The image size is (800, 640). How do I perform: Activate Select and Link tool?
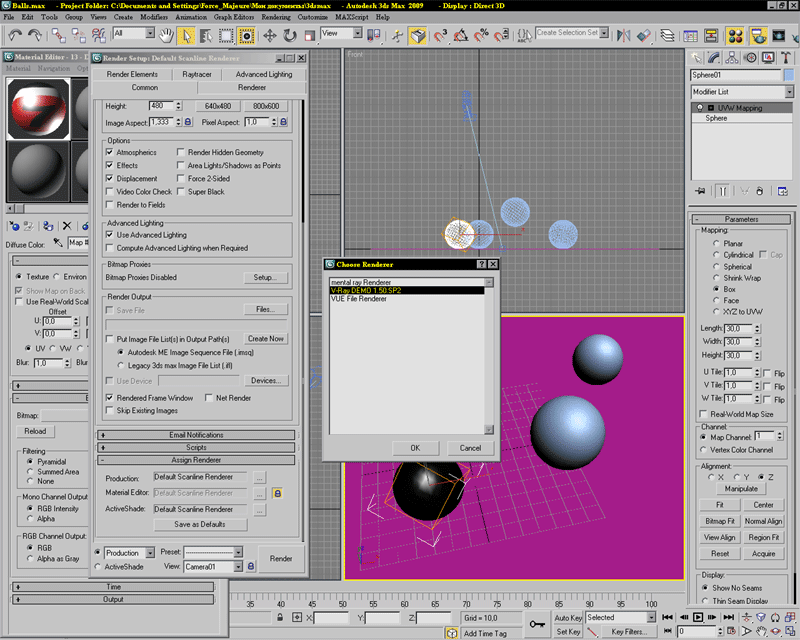[58, 35]
